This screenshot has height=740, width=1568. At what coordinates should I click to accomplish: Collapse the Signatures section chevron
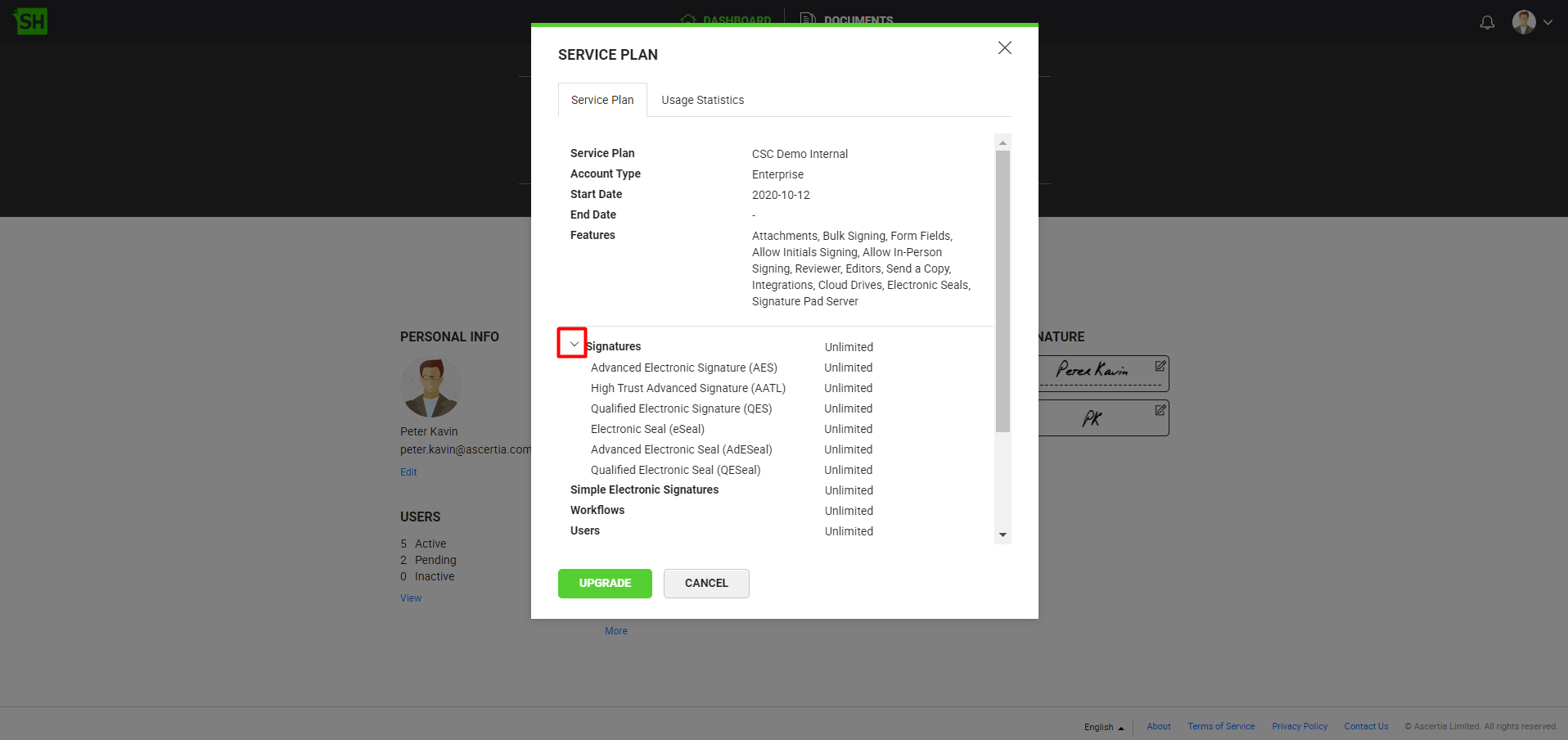[573, 344]
